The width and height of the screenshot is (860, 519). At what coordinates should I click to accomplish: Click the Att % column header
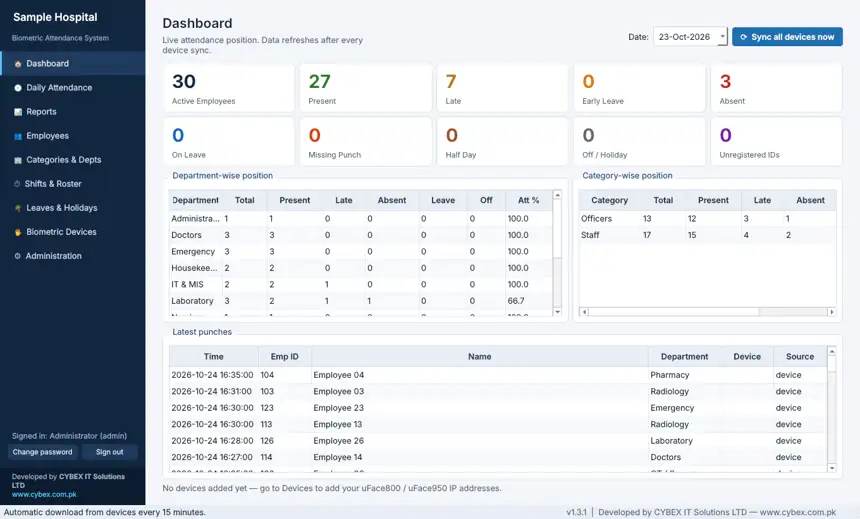(x=528, y=200)
